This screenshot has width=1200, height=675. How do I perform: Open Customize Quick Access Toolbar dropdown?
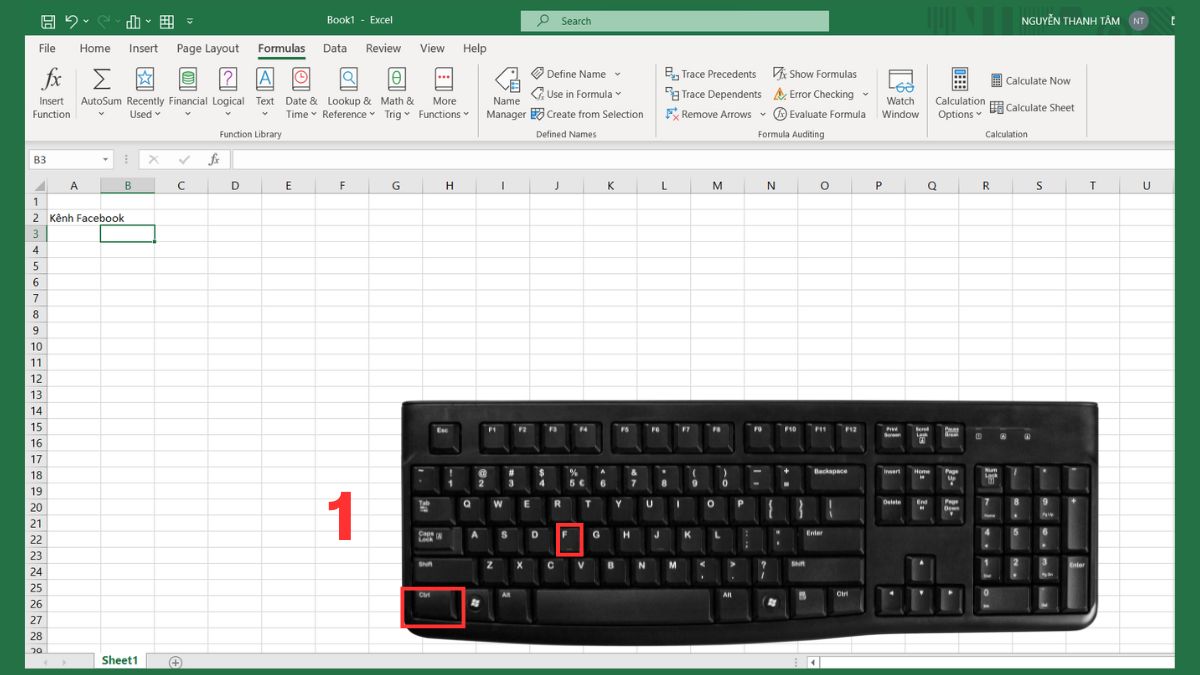(190, 20)
